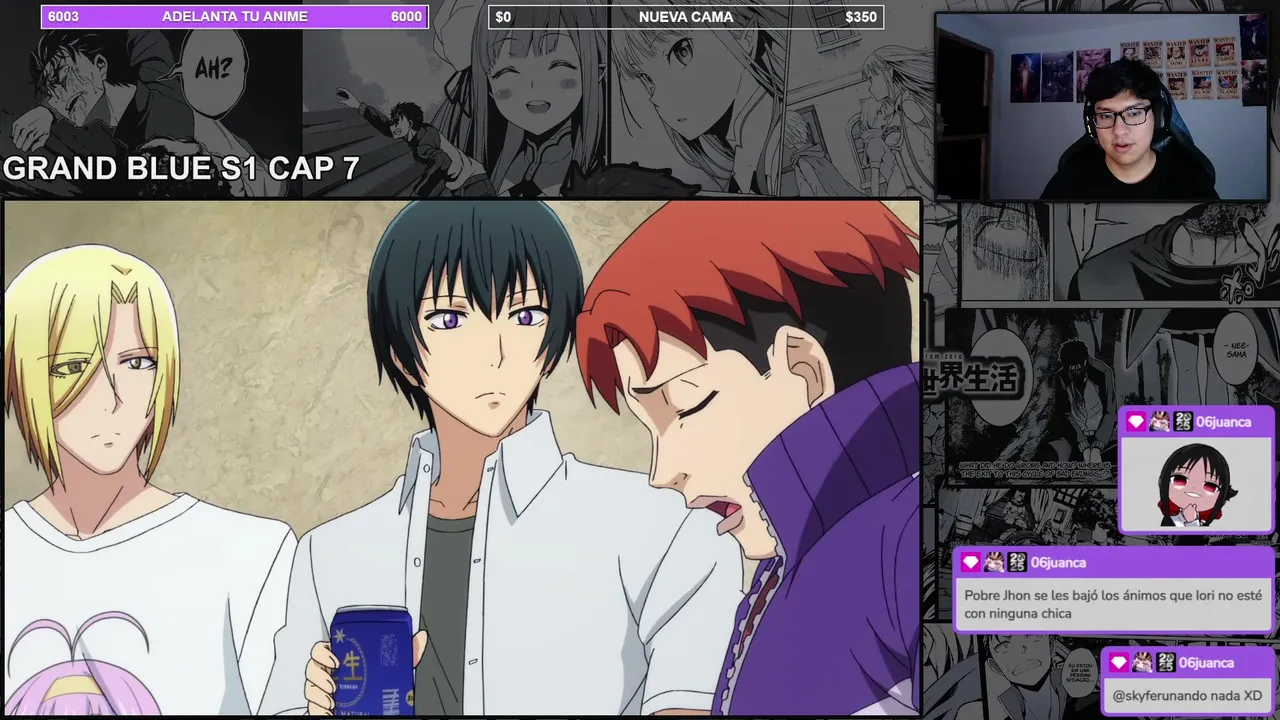Click the character badge above the emote message
The height and width of the screenshot is (720, 1280).
pos(1159,422)
